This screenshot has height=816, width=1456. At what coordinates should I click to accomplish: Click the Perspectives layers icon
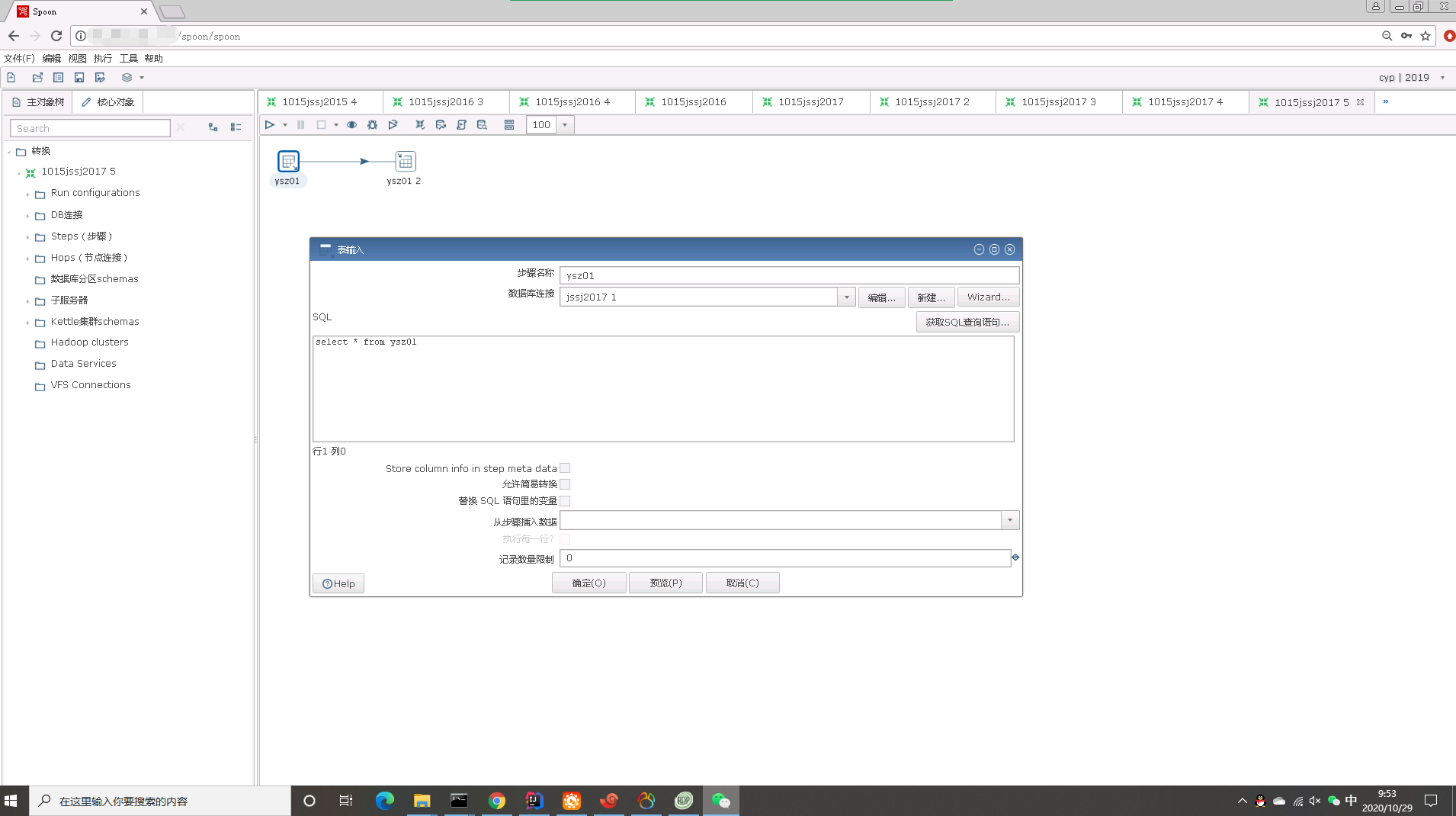127,78
